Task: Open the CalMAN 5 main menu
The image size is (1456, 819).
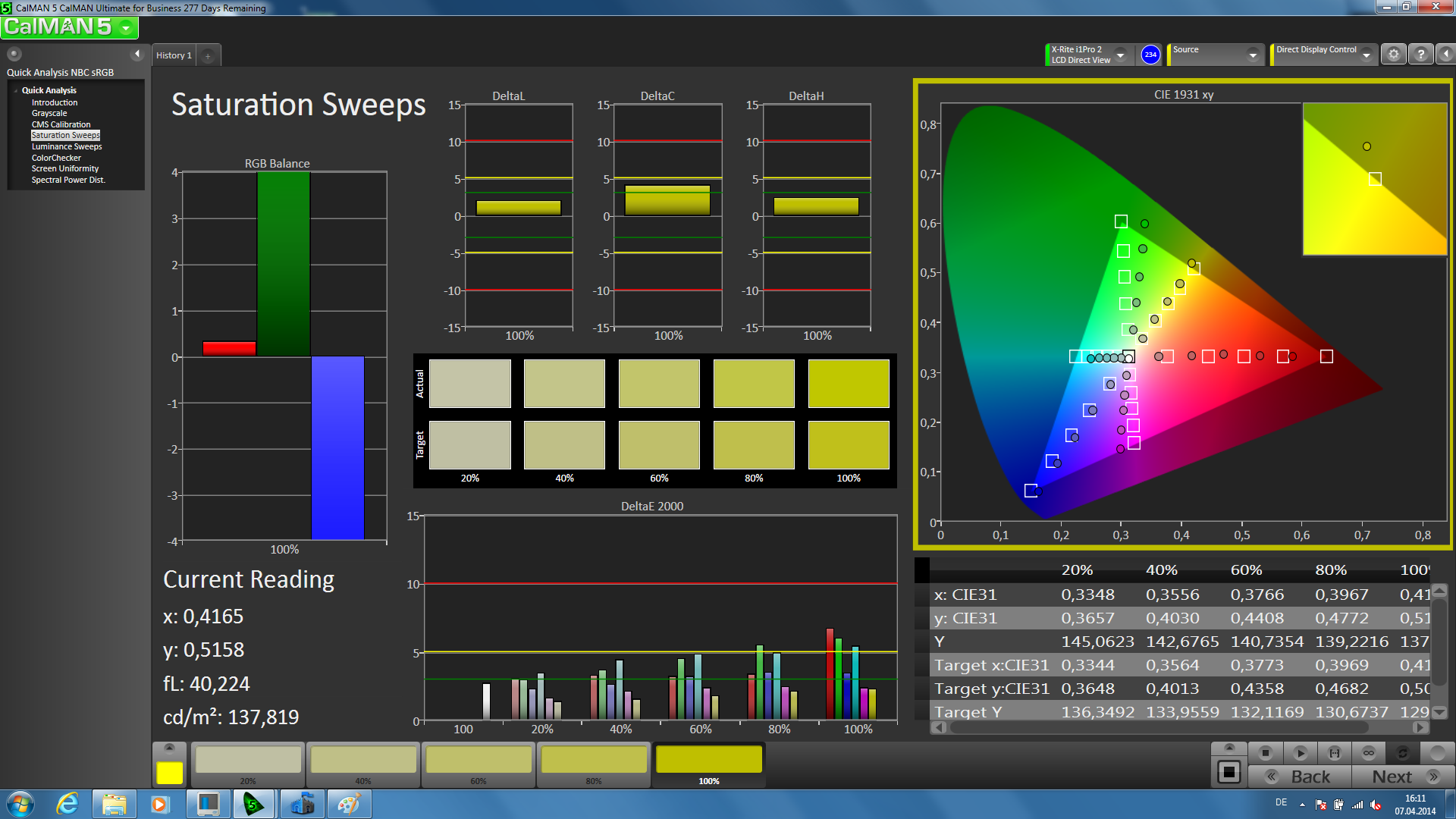Action: coord(69,27)
